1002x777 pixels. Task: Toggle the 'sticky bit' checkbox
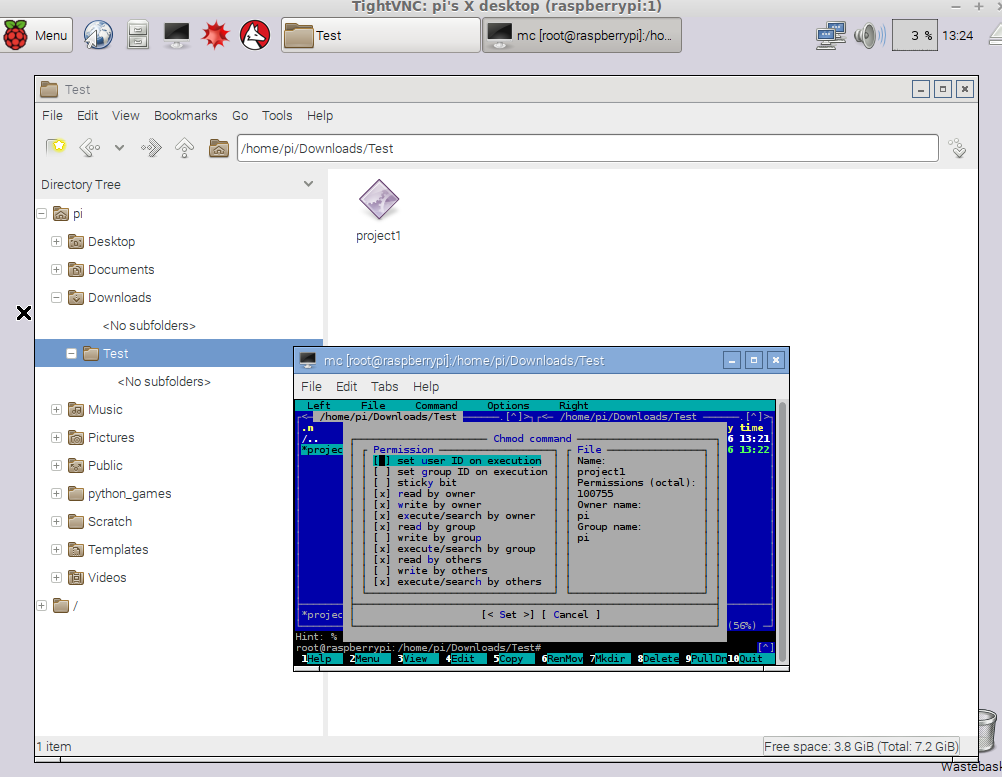[381, 482]
